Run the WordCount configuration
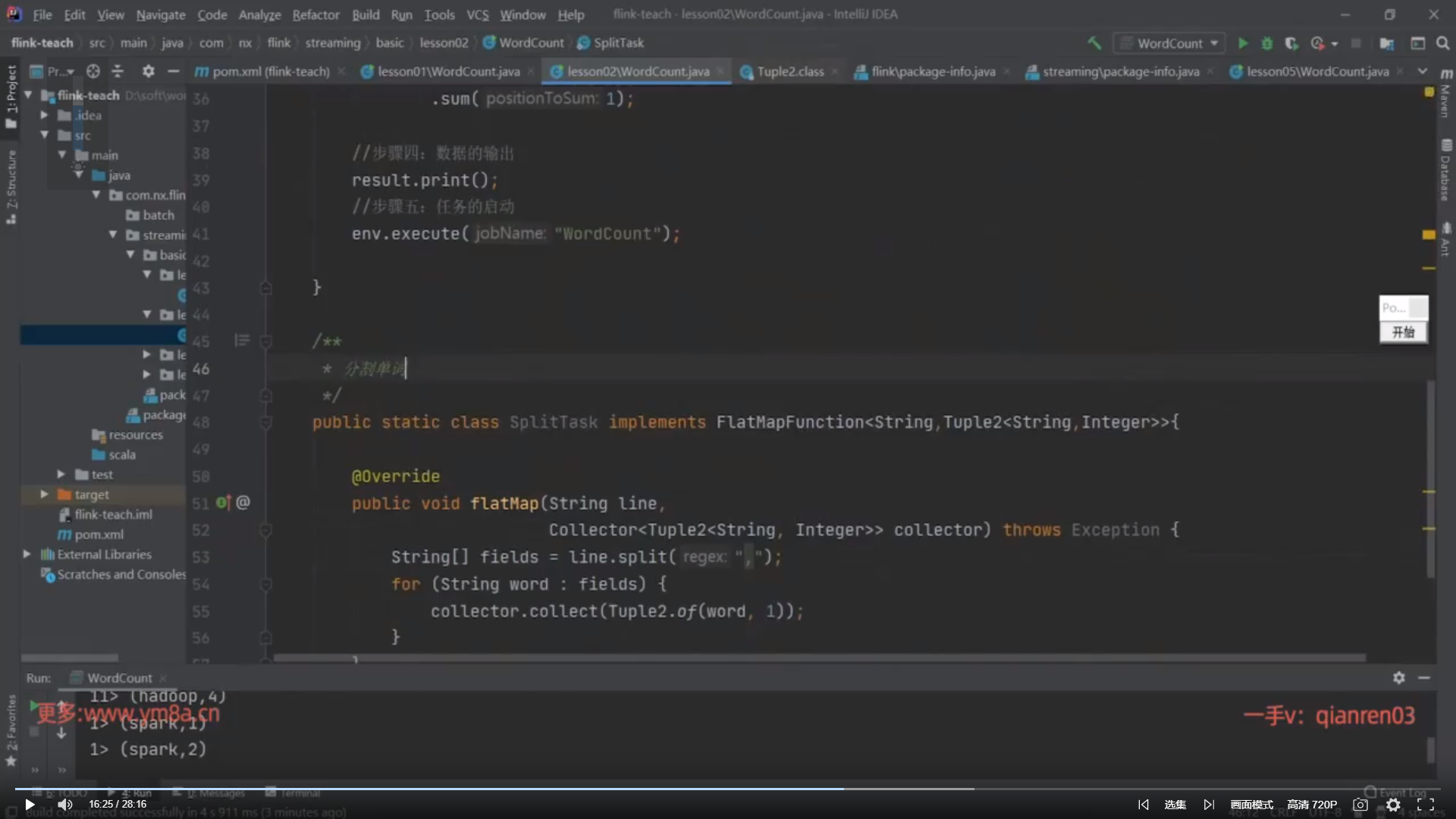The height and width of the screenshot is (819, 1456). pyautogui.click(x=1242, y=43)
